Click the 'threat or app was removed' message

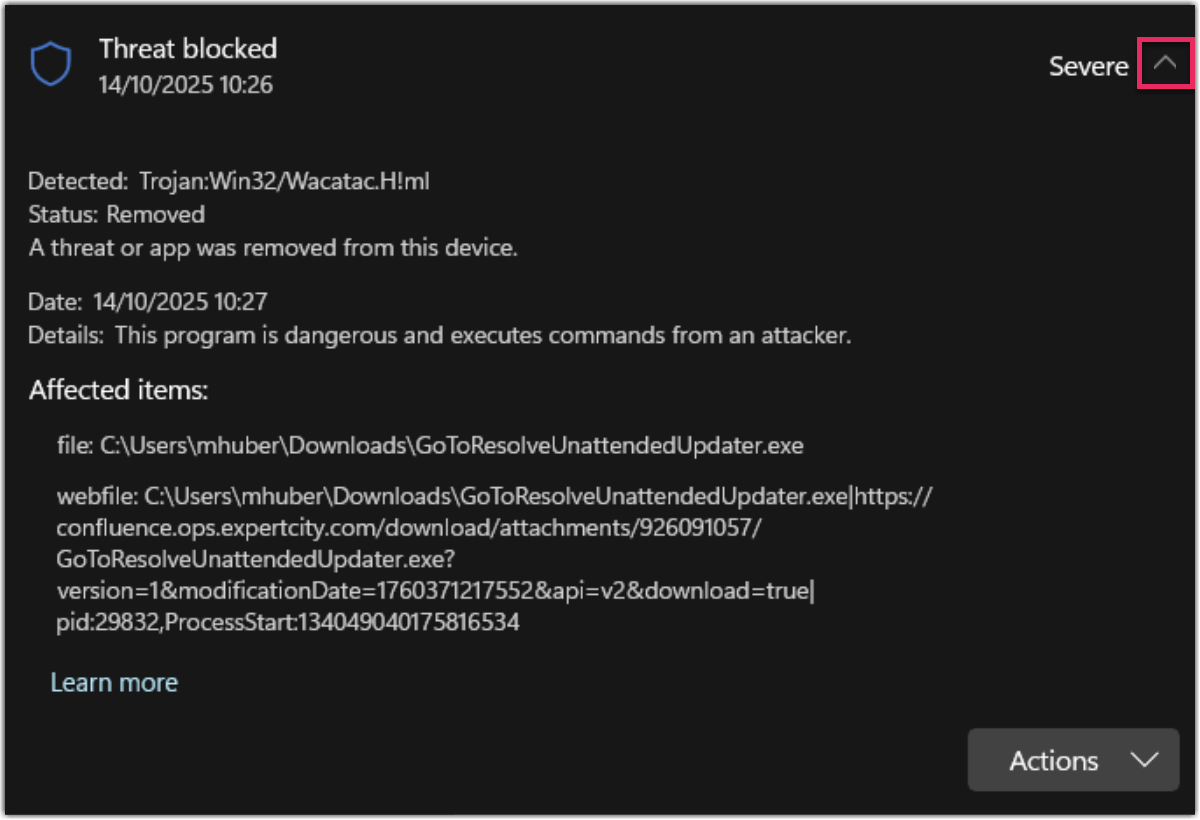273,247
